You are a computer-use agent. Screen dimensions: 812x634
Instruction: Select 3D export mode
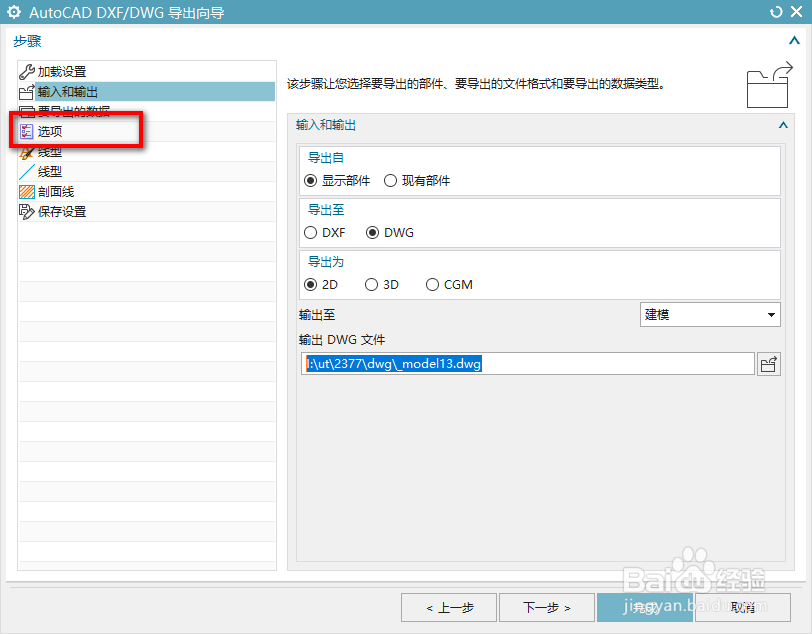click(371, 284)
